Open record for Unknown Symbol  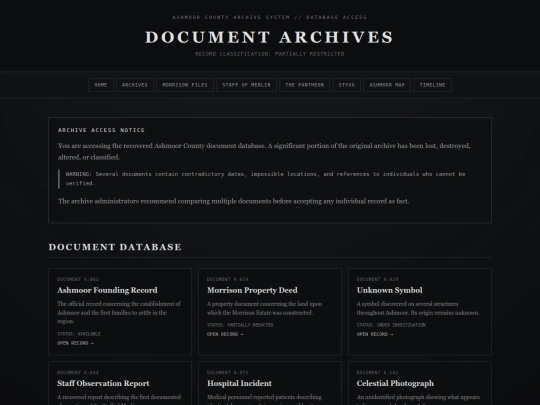pos(375,334)
